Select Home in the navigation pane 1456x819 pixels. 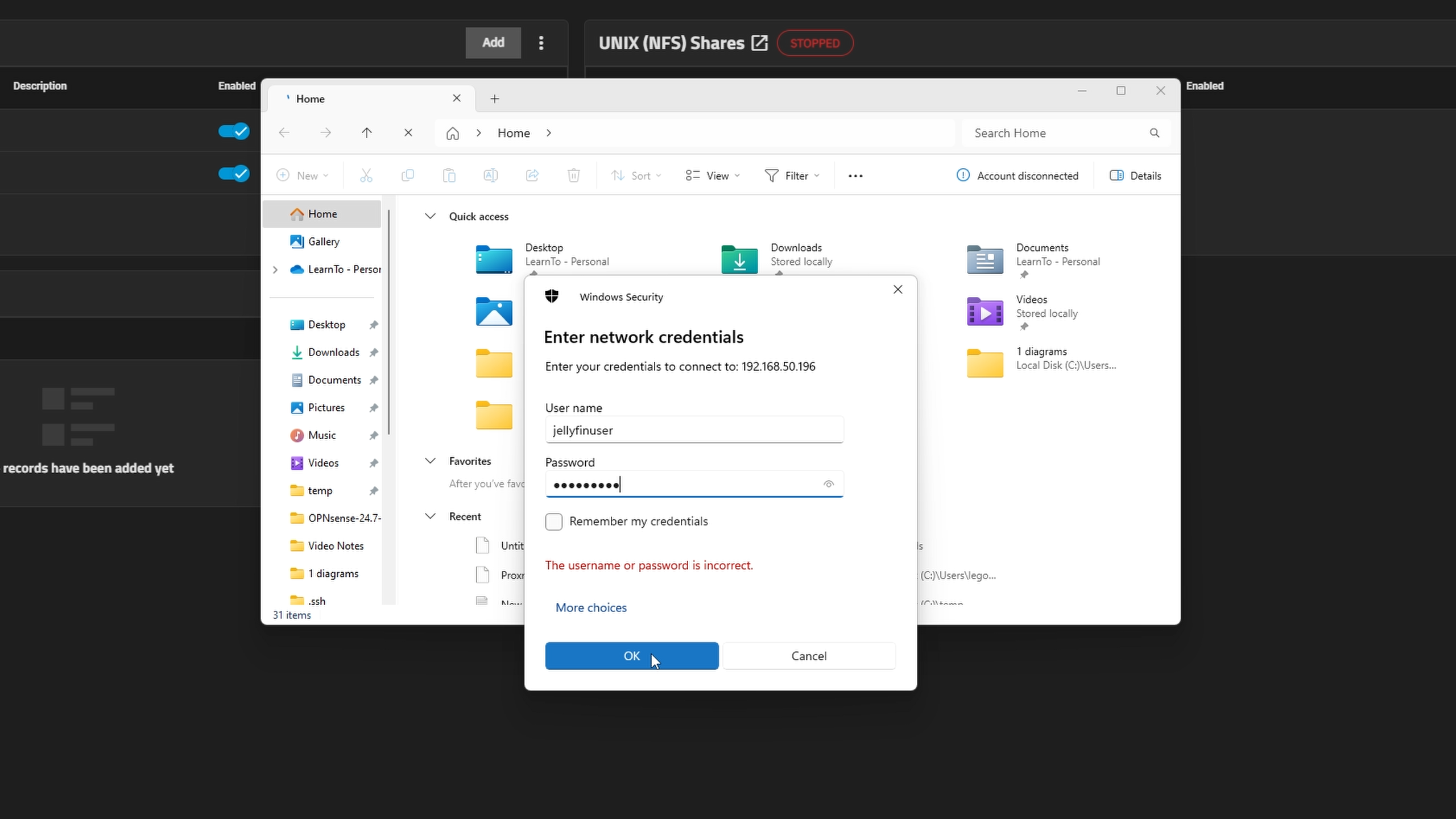coord(322,214)
